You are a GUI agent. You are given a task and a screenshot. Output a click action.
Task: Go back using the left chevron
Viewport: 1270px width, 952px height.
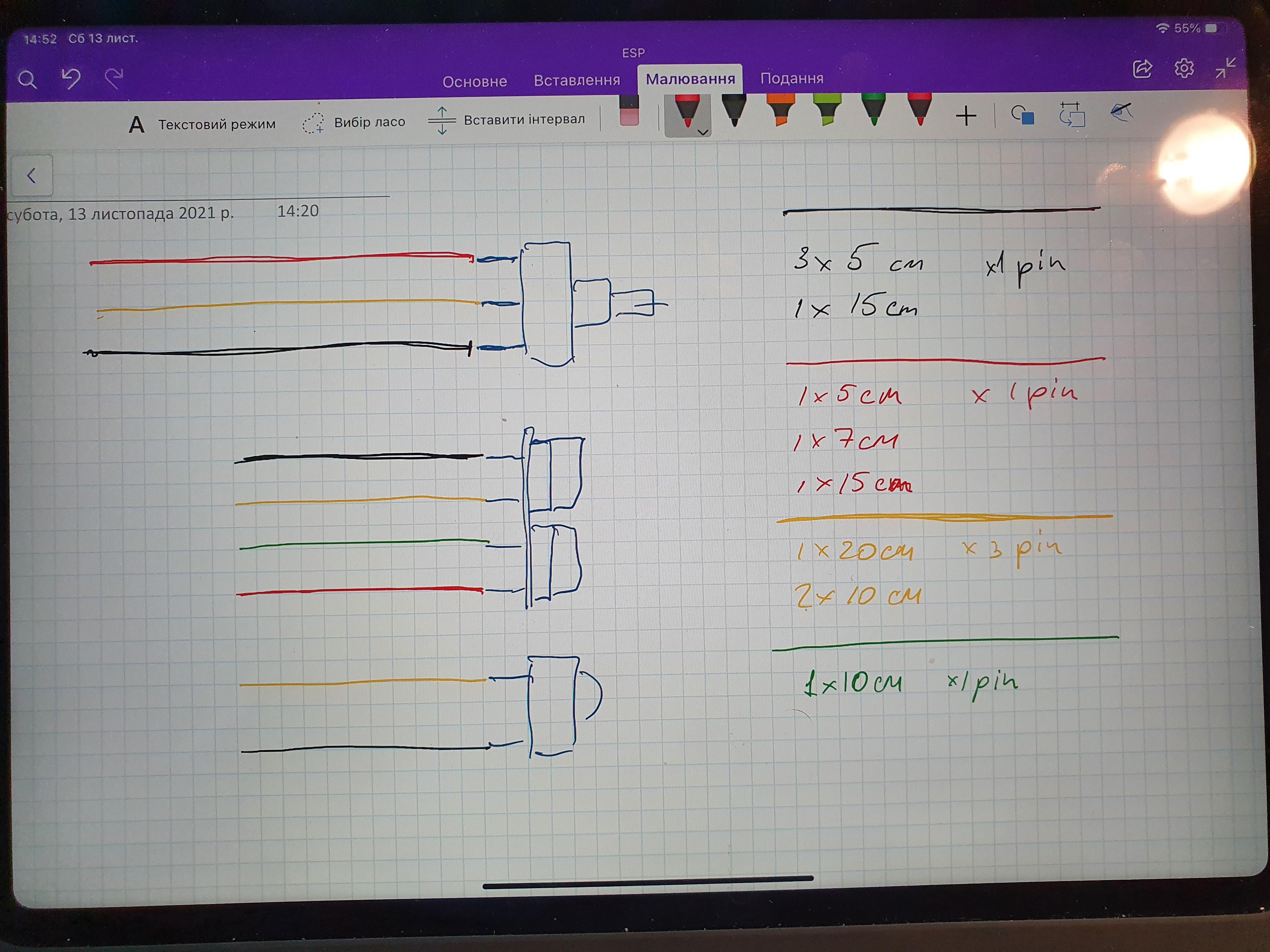tap(31, 176)
